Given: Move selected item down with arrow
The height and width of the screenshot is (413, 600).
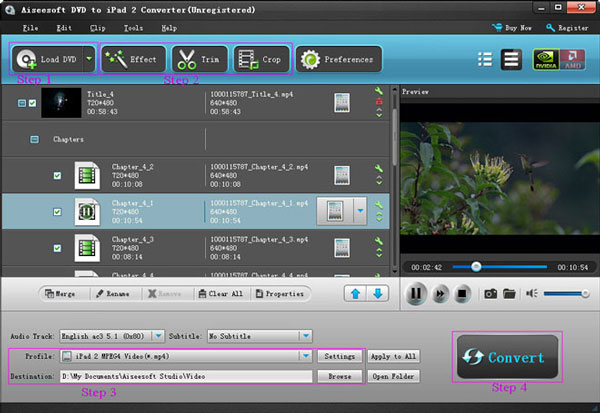Looking at the screenshot, I should (378, 294).
